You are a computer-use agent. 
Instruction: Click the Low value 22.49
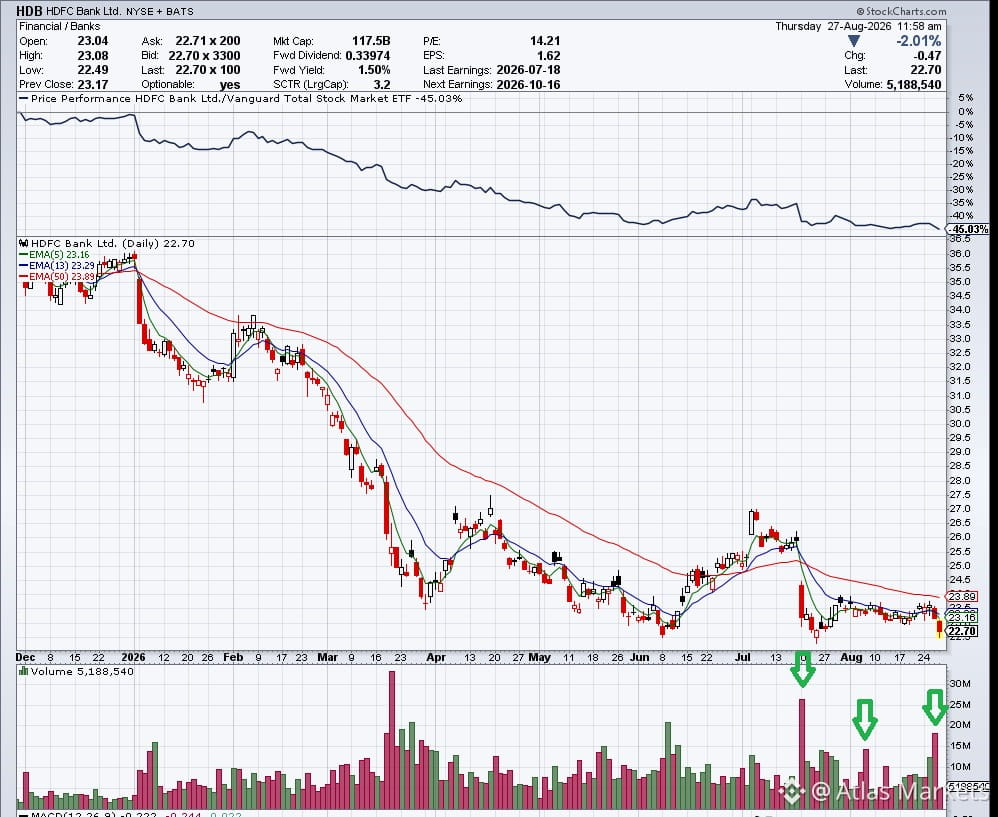(92, 70)
